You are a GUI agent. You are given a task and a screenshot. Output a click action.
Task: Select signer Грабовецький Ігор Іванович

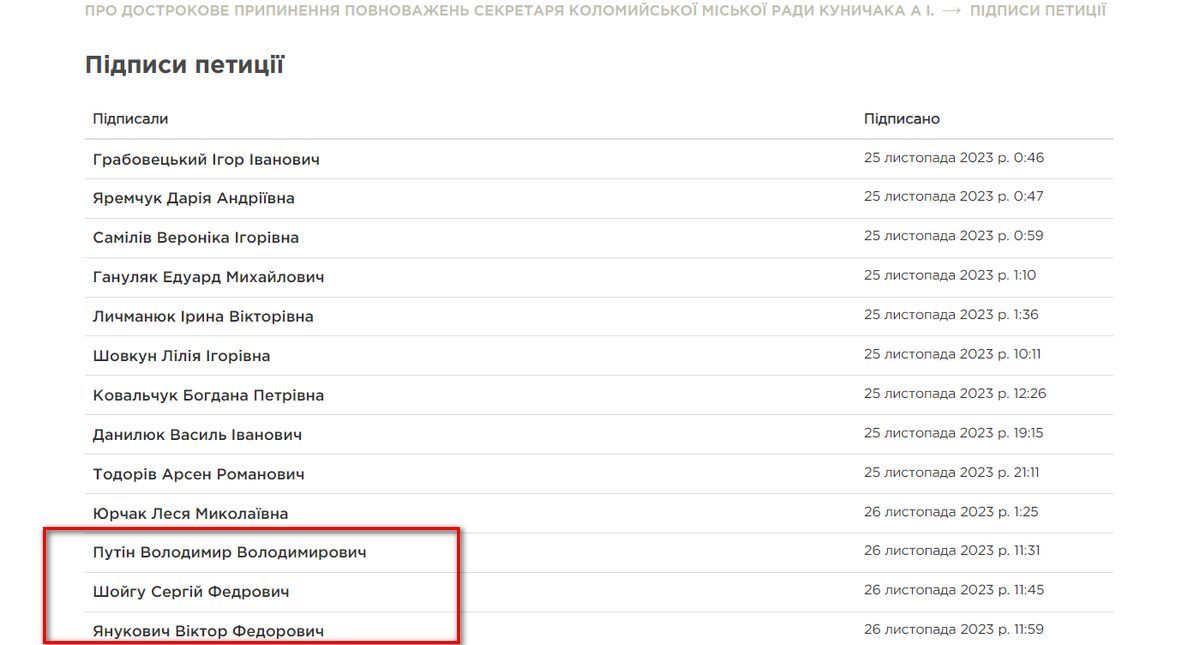coord(206,160)
